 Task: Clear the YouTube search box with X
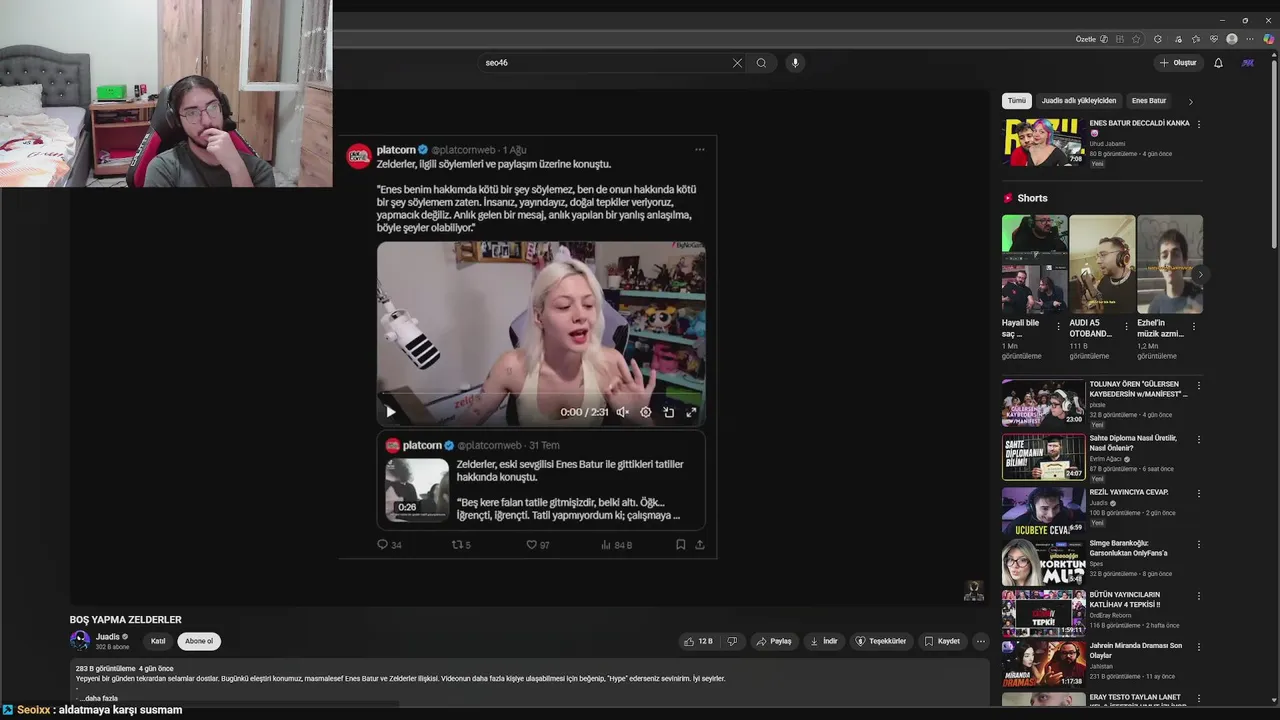click(737, 63)
